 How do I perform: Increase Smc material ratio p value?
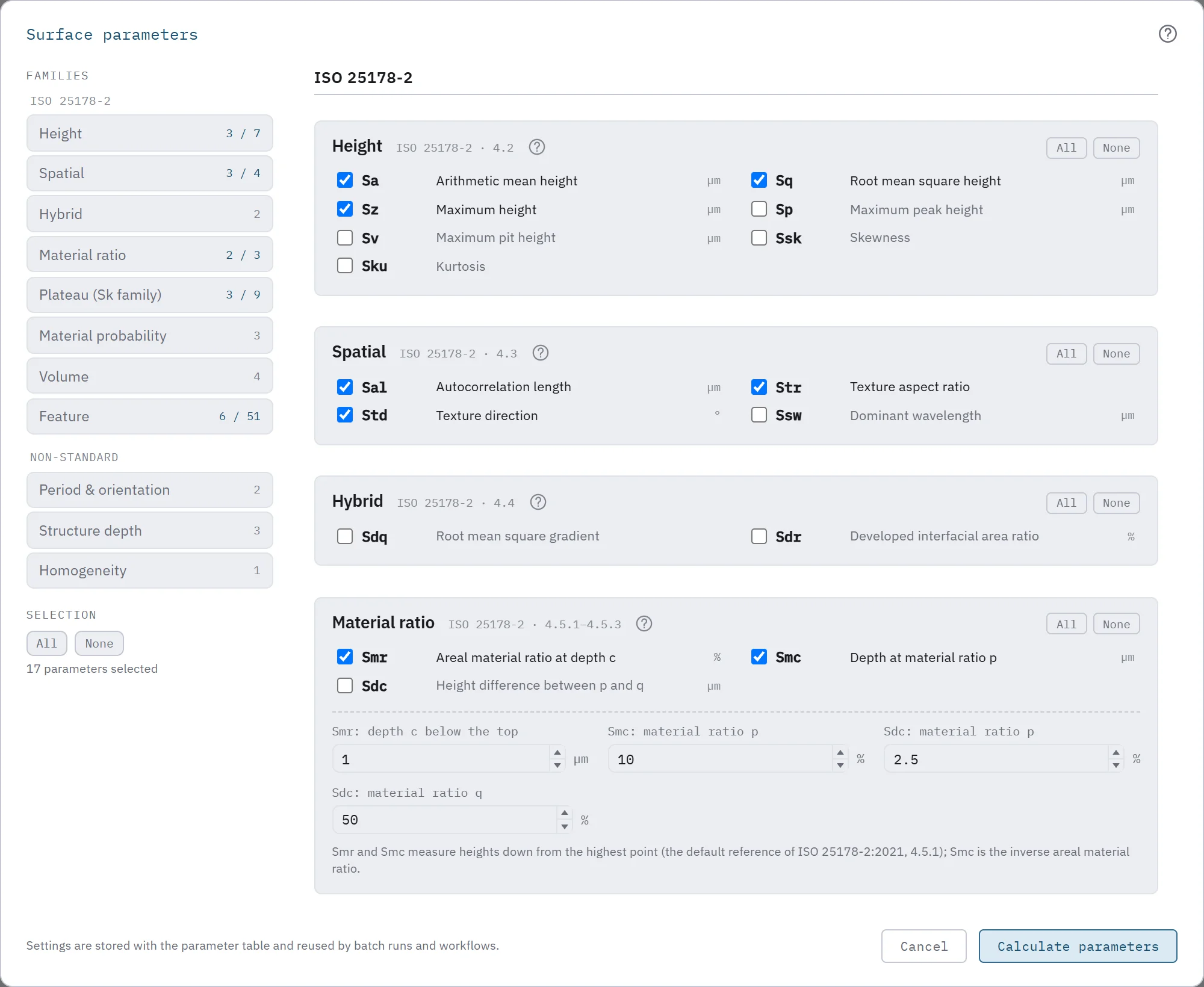(x=840, y=752)
